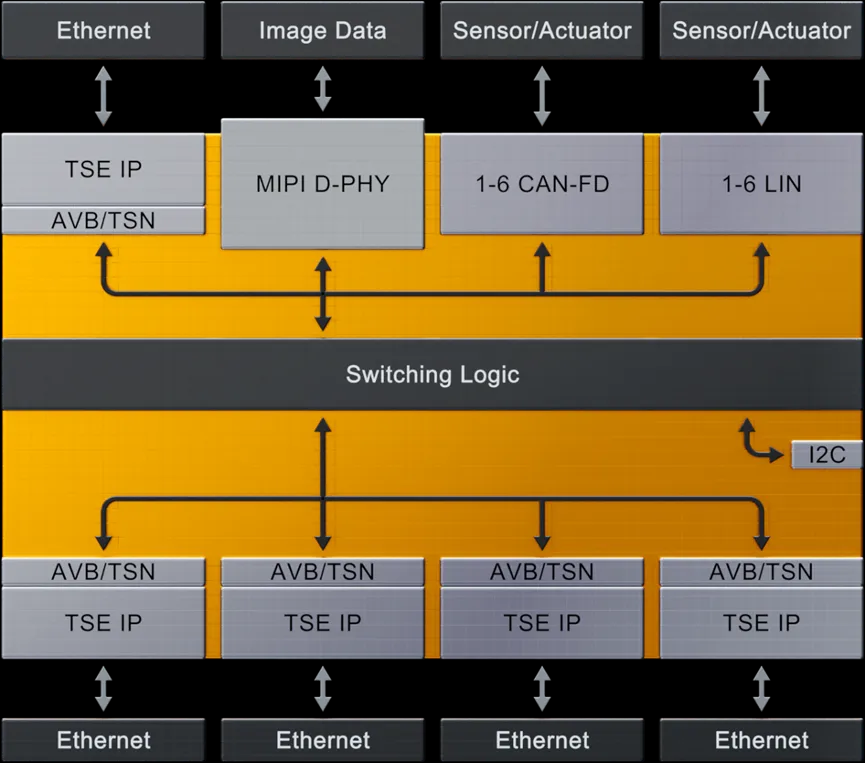Select the bottom-left AVB/TSN strip

pos(103,572)
